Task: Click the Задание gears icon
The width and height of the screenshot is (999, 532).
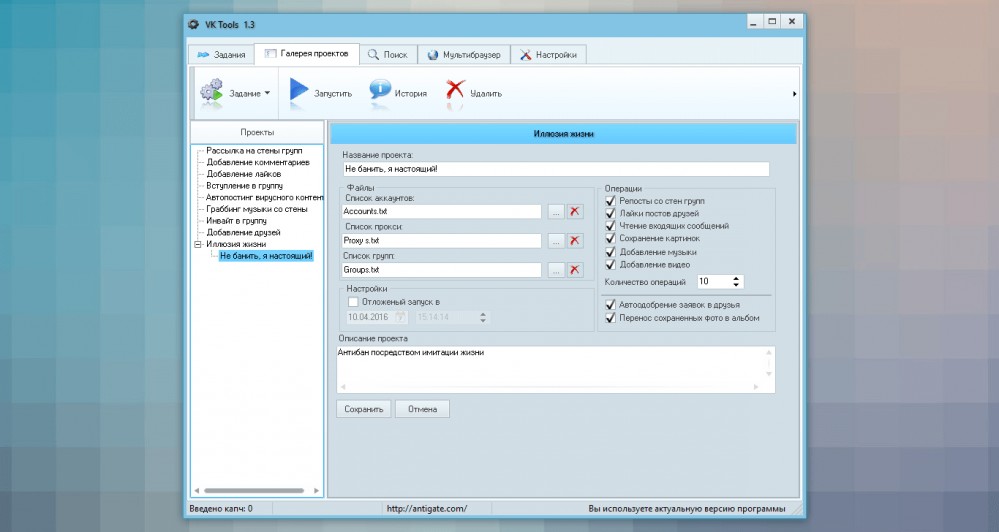Action: pos(212,92)
